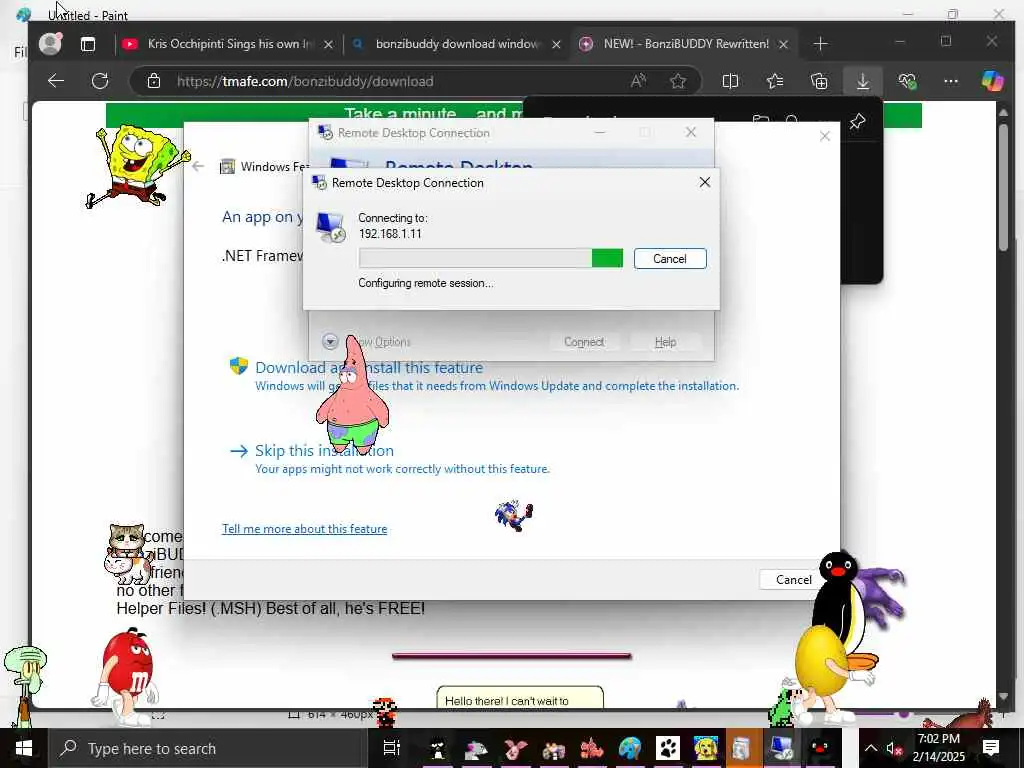
Task: Close the BonziBUDDY Rewritten tab
Action: click(784, 44)
